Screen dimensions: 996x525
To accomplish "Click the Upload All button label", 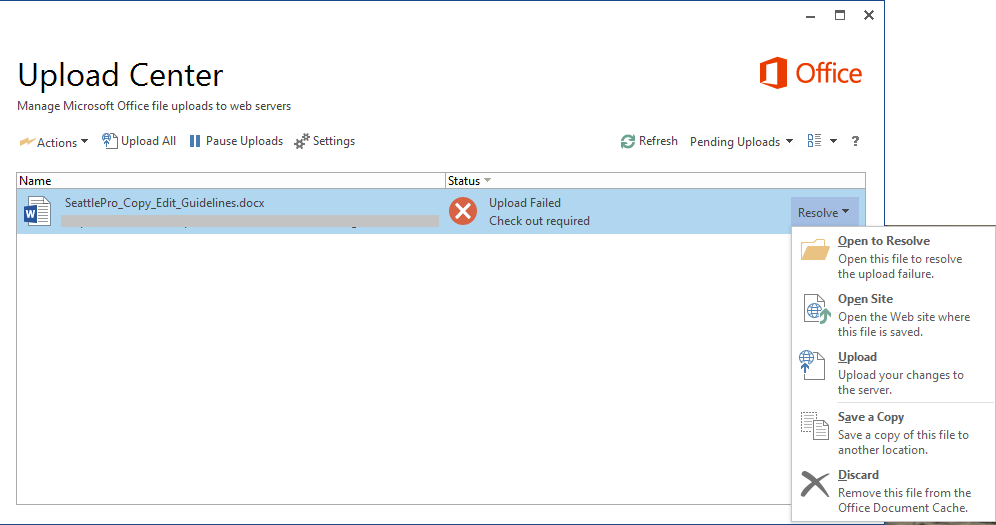I will click(x=149, y=141).
